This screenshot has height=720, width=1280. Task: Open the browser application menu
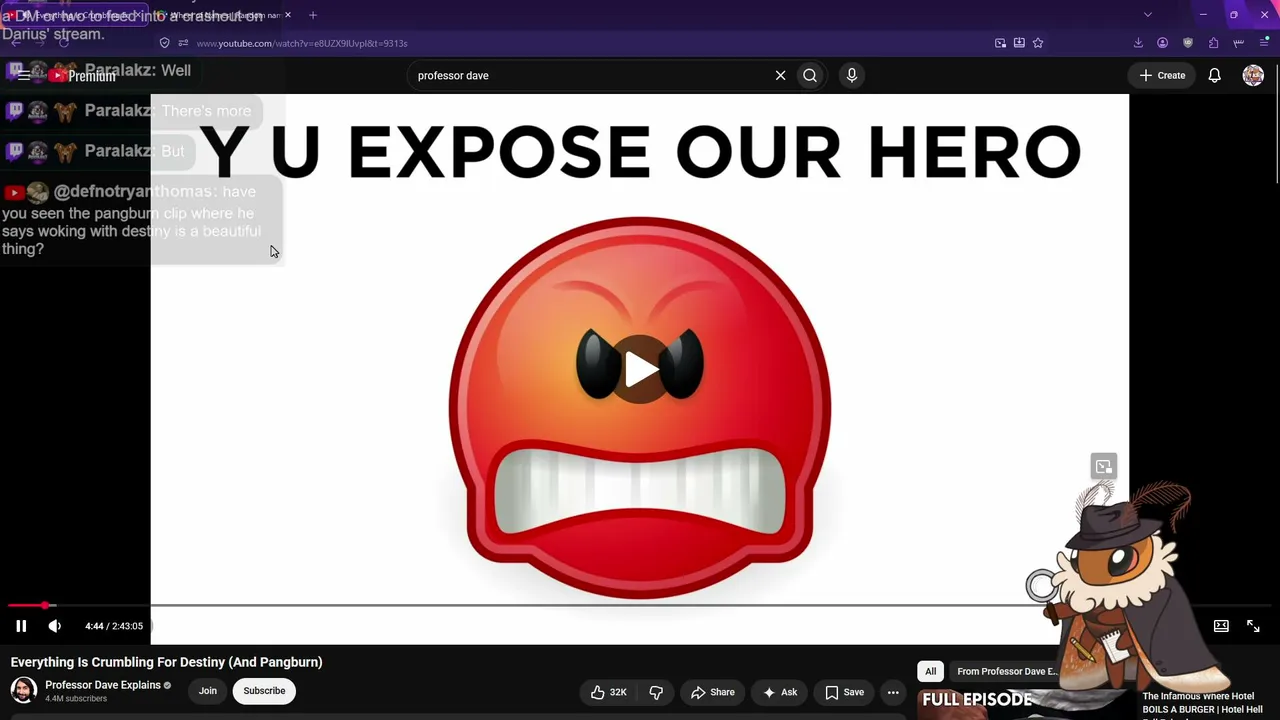1264,43
